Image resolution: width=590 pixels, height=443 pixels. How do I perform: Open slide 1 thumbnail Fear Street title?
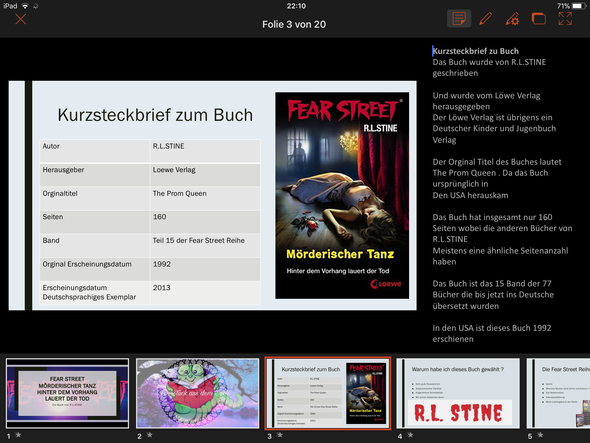67,393
